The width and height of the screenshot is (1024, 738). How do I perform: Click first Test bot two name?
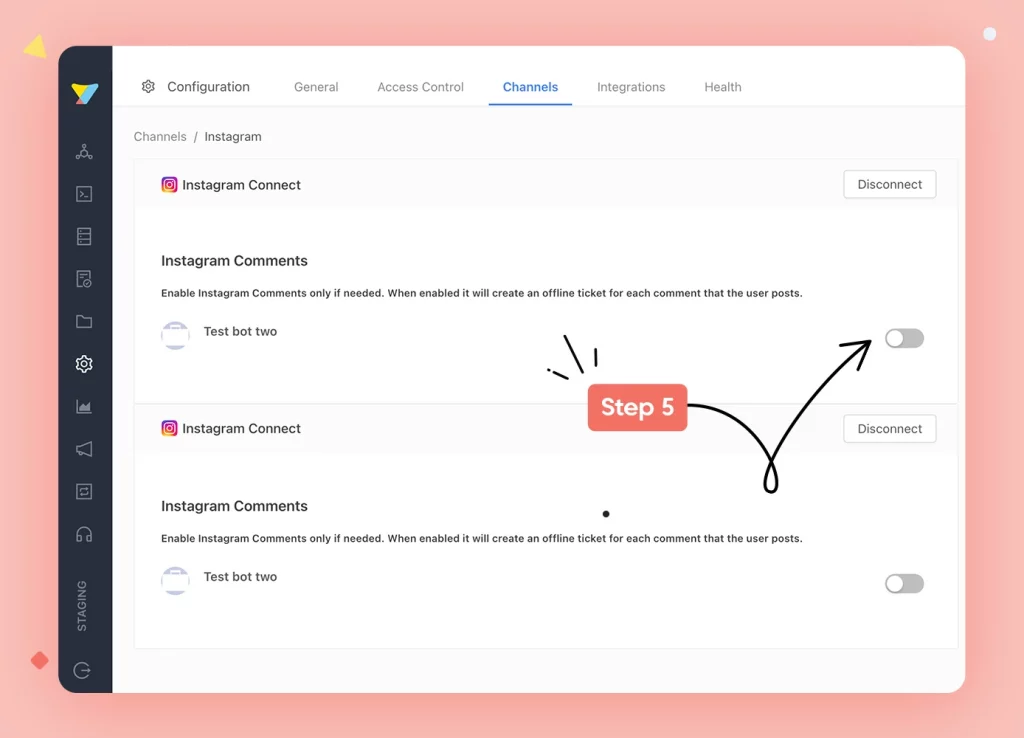[240, 331]
